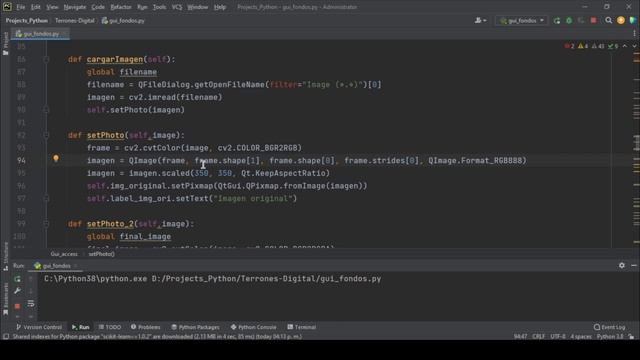
Task: Click Terrones-Digital breadcrumb in navigation bar
Action: [x=75, y=20]
